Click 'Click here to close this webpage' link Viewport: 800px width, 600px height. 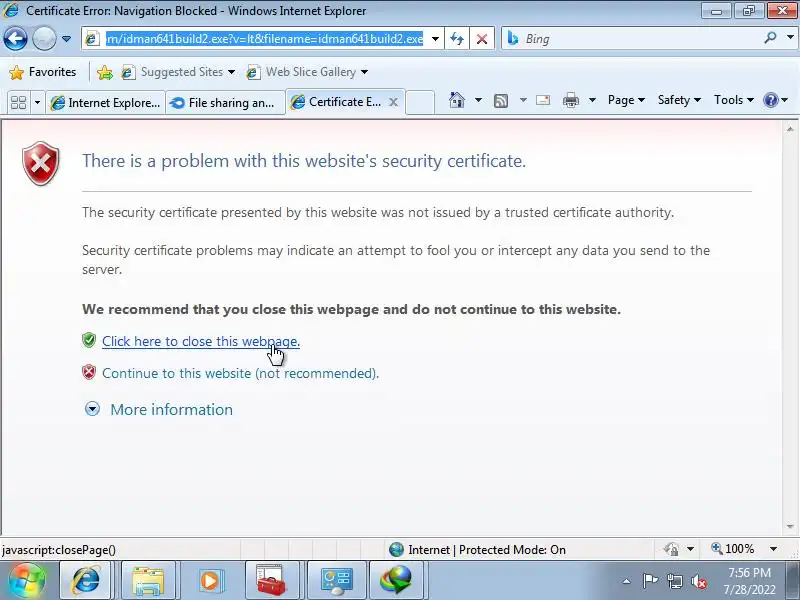(201, 341)
